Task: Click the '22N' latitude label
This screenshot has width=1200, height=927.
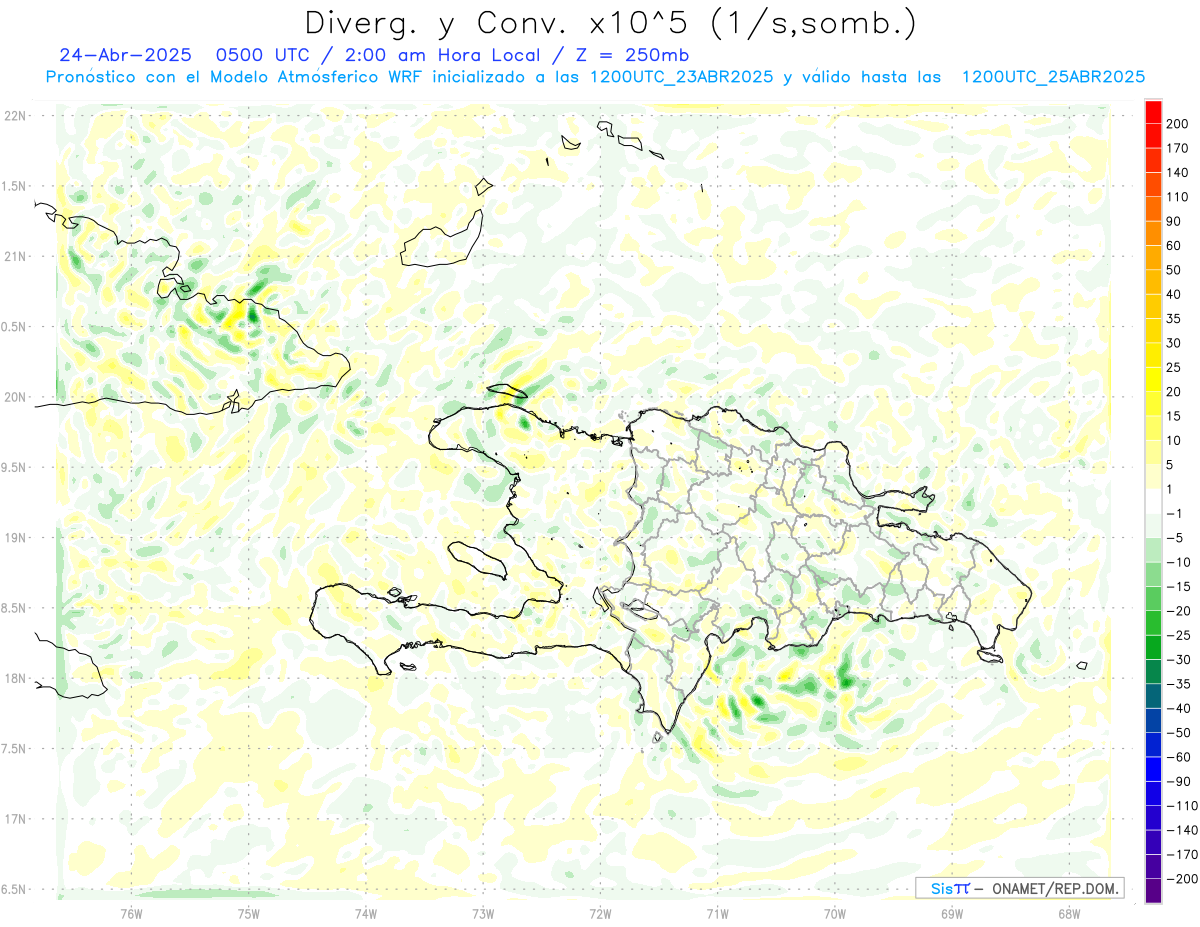Action: click(x=15, y=116)
